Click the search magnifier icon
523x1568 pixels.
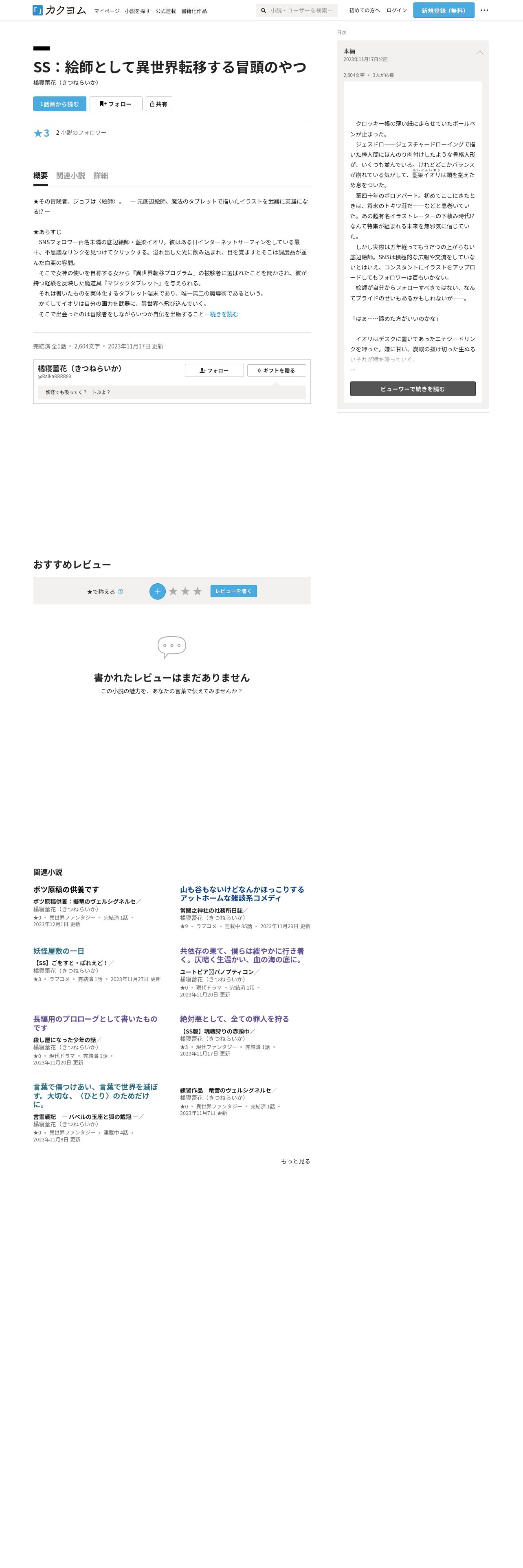(x=264, y=10)
